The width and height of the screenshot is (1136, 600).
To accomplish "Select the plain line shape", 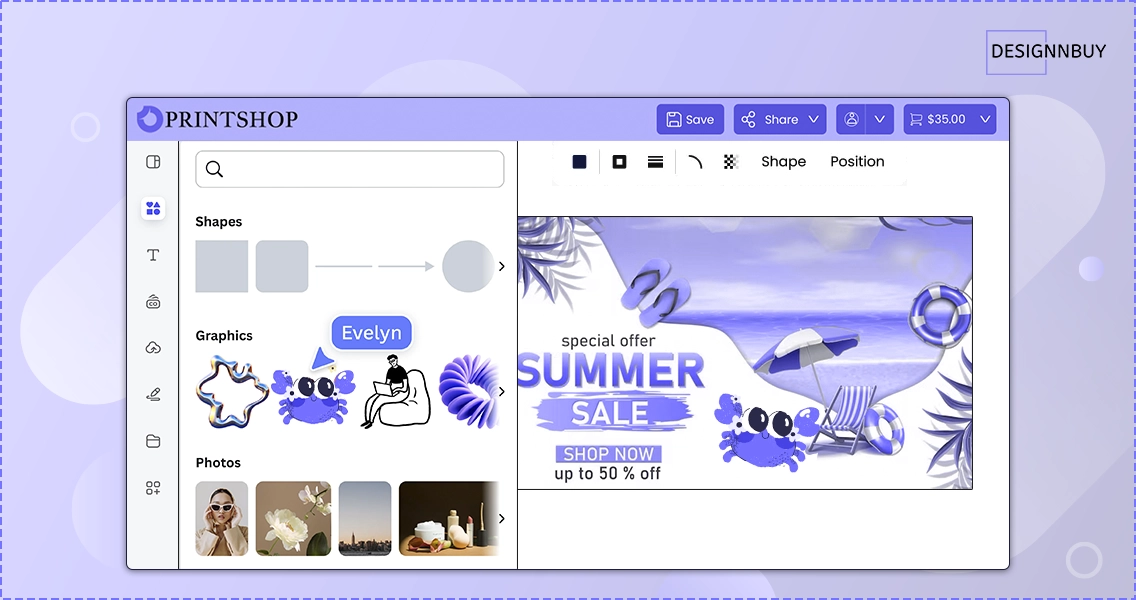I will [x=343, y=267].
